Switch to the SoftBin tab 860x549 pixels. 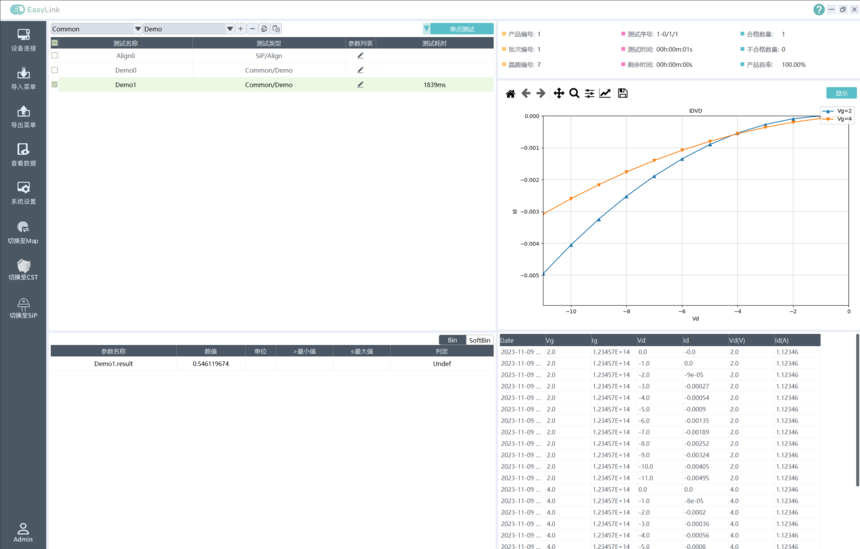pos(479,340)
